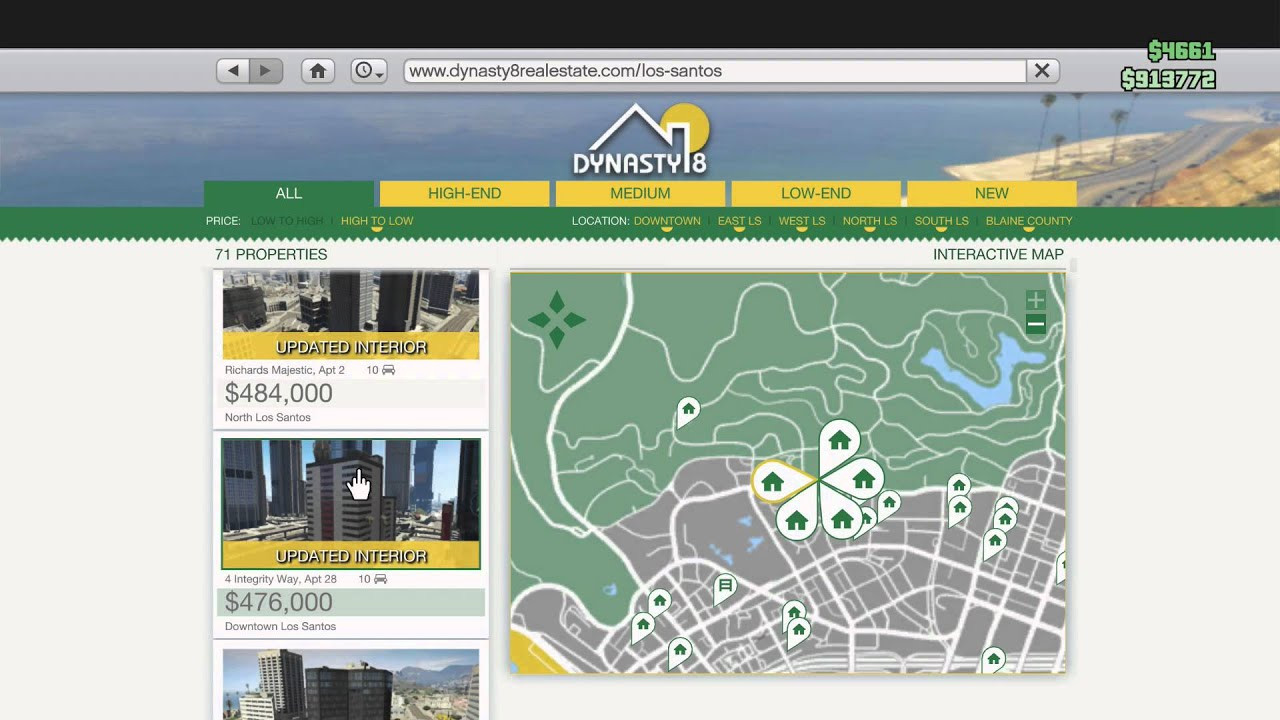The image size is (1280, 720).
Task: Filter location by NORTH LS
Action: pyautogui.click(x=870, y=221)
